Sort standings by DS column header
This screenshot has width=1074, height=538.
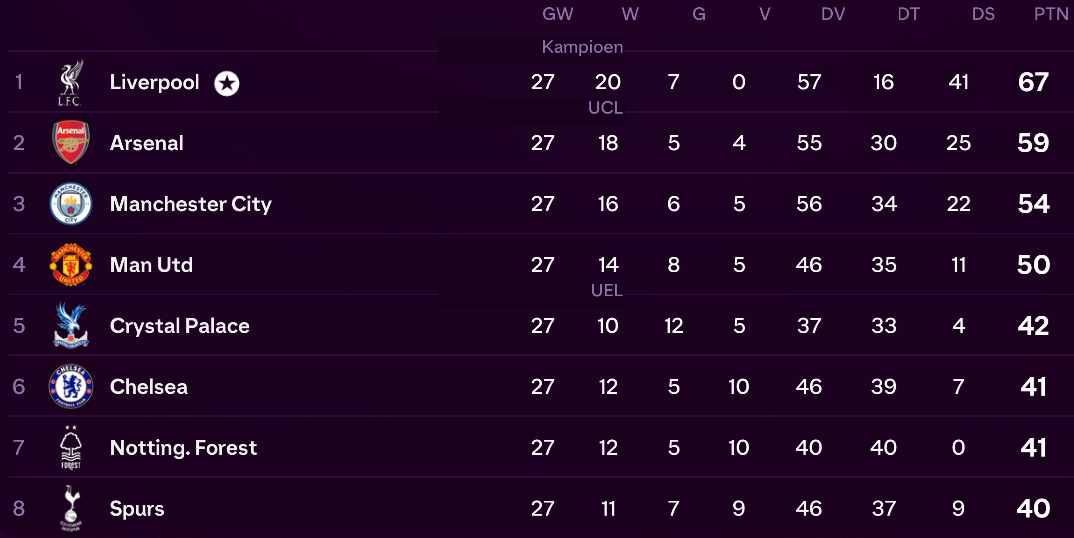coord(983,14)
